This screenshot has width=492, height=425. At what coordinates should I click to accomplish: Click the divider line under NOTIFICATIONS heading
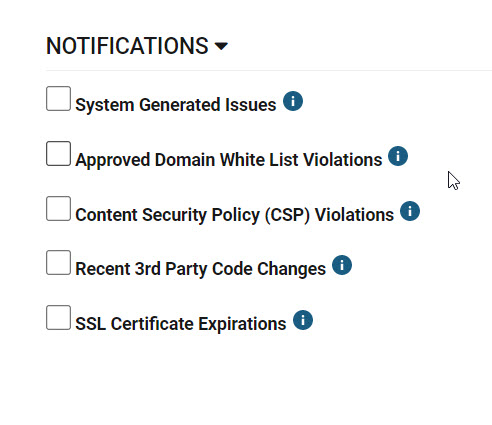click(x=269, y=70)
